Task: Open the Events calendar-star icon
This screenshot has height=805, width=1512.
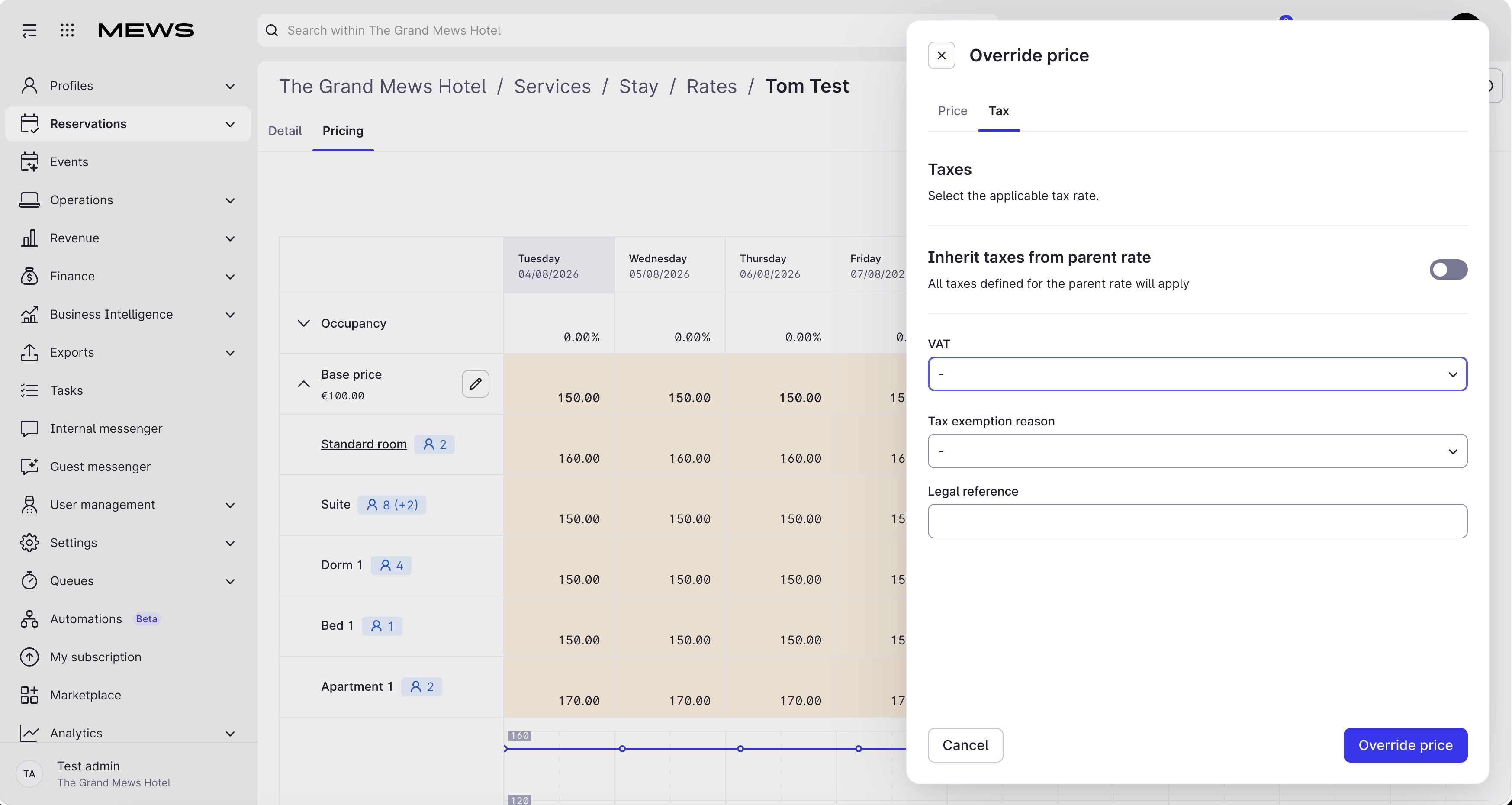Action: pyautogui.click(x=29, y=162)
